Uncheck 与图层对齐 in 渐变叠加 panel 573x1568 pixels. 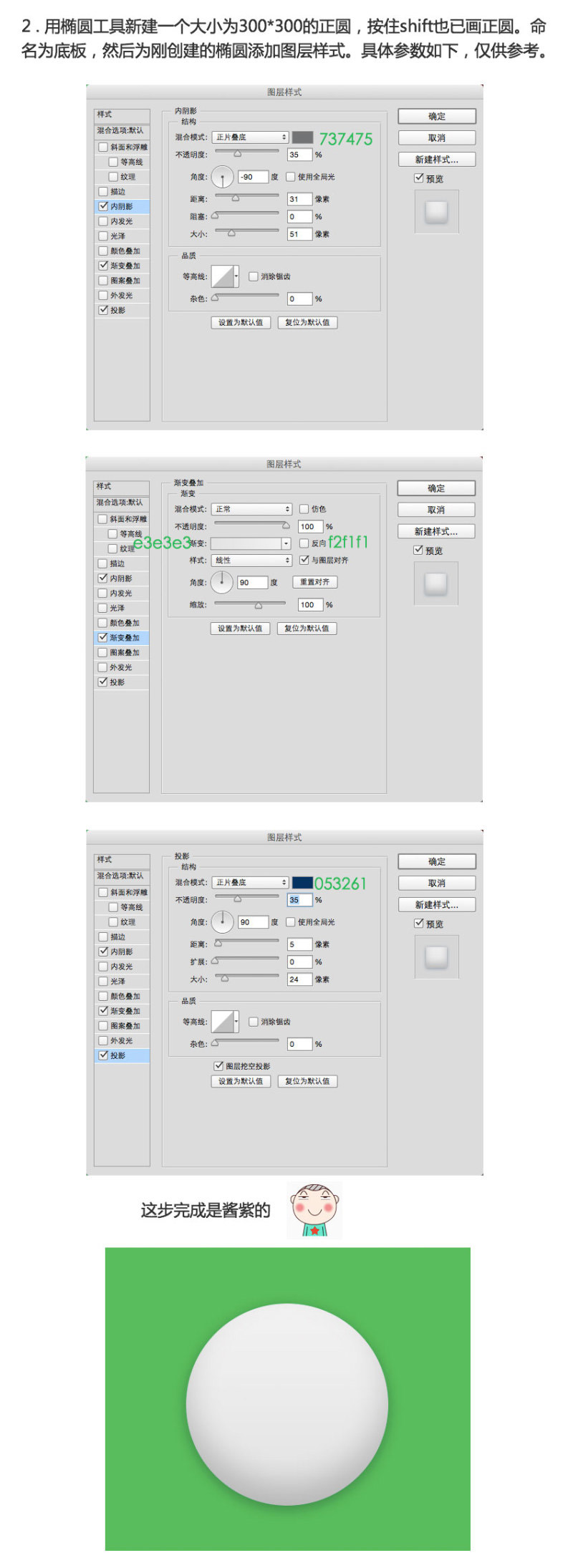tap(304, 560)
